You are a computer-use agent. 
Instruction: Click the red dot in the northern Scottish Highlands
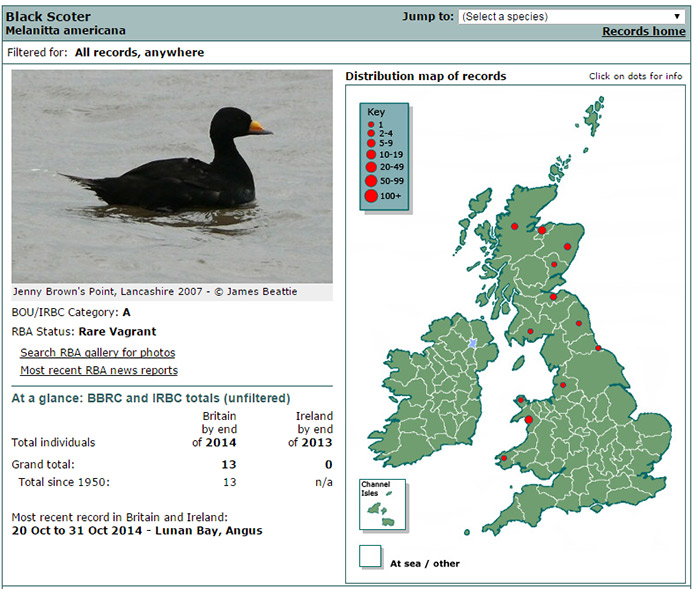click(514, 226)
